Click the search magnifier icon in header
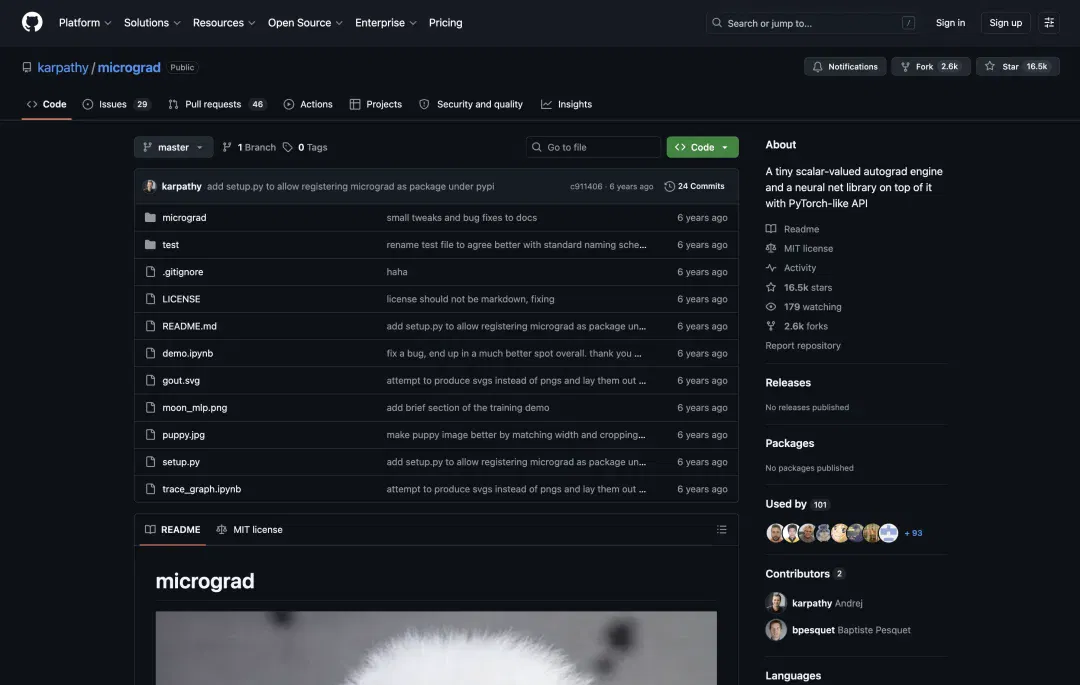 [716, 23]
